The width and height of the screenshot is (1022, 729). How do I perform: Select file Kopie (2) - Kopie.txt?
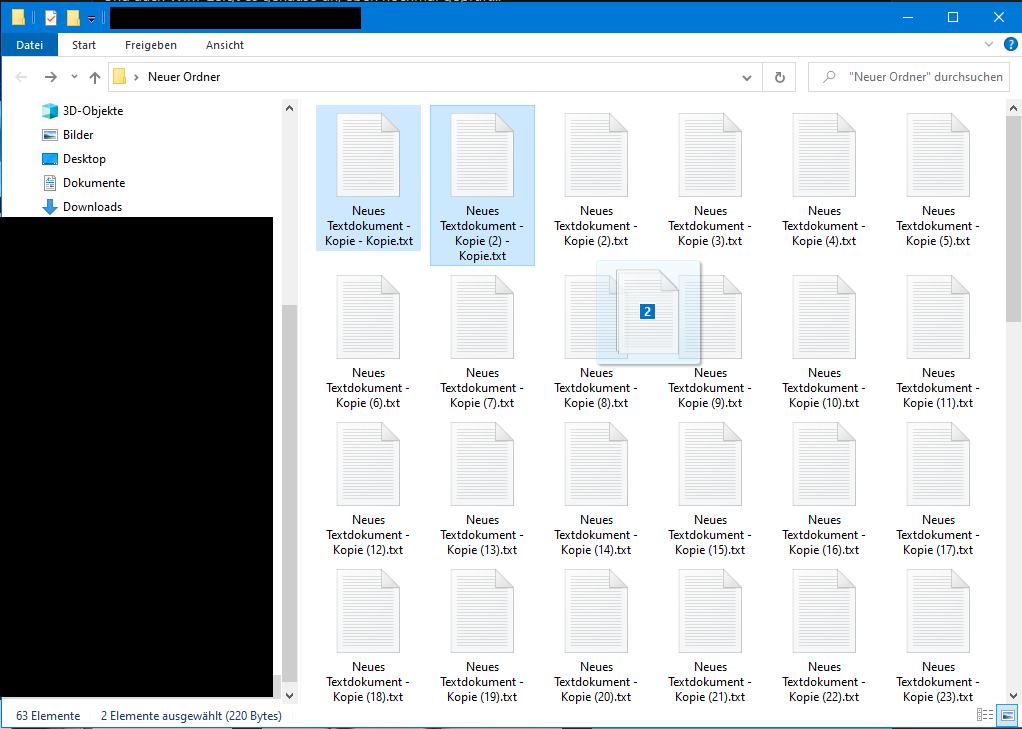pos(482,186)
